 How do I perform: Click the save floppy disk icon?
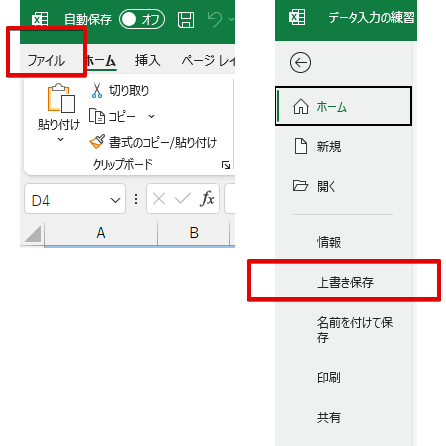click(186, 20)
